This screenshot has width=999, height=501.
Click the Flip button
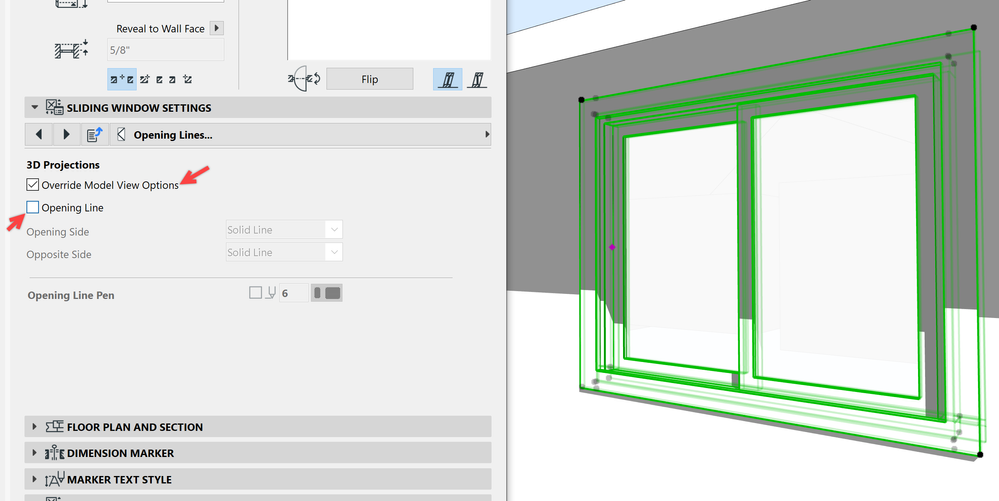coord(370,79)
